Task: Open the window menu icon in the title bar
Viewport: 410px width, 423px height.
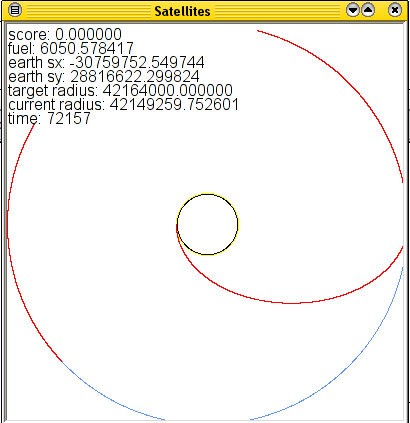Action: 15,10
